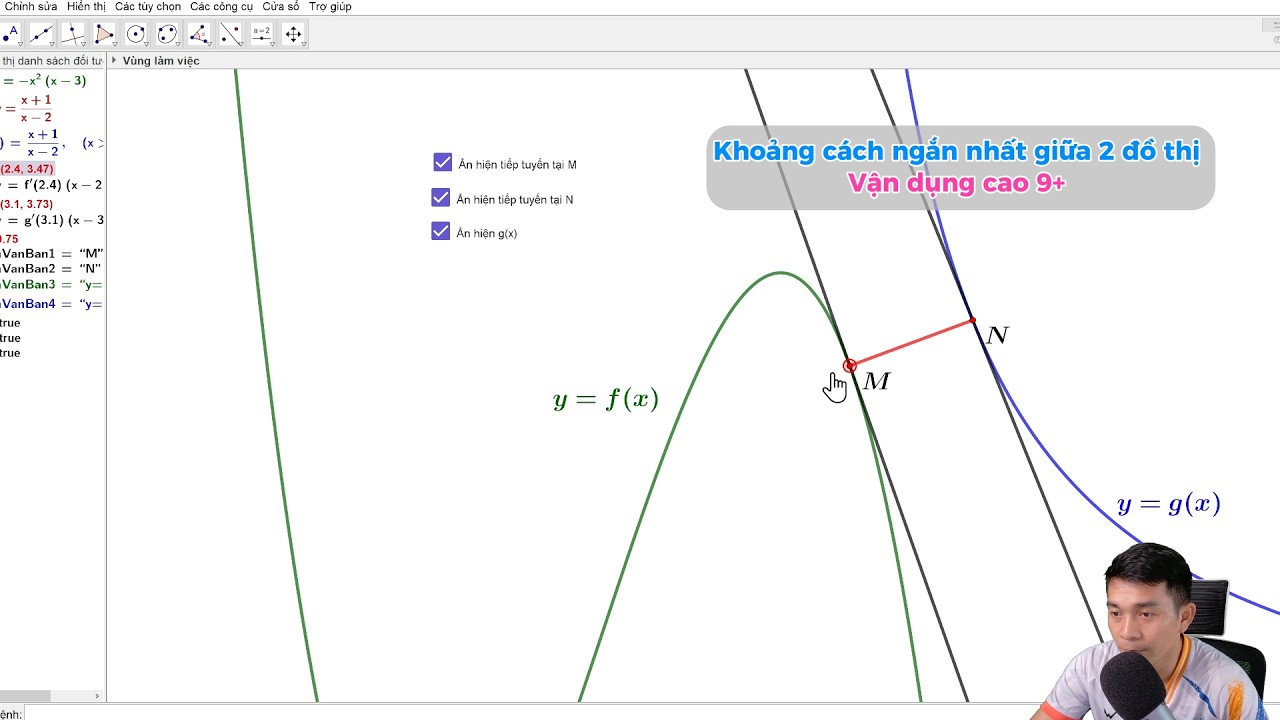Viewport: 1280px width, 720px height.
Task: Select the 'g′(3.1) (x − 3' tangent row
Action: coord(52,220)
